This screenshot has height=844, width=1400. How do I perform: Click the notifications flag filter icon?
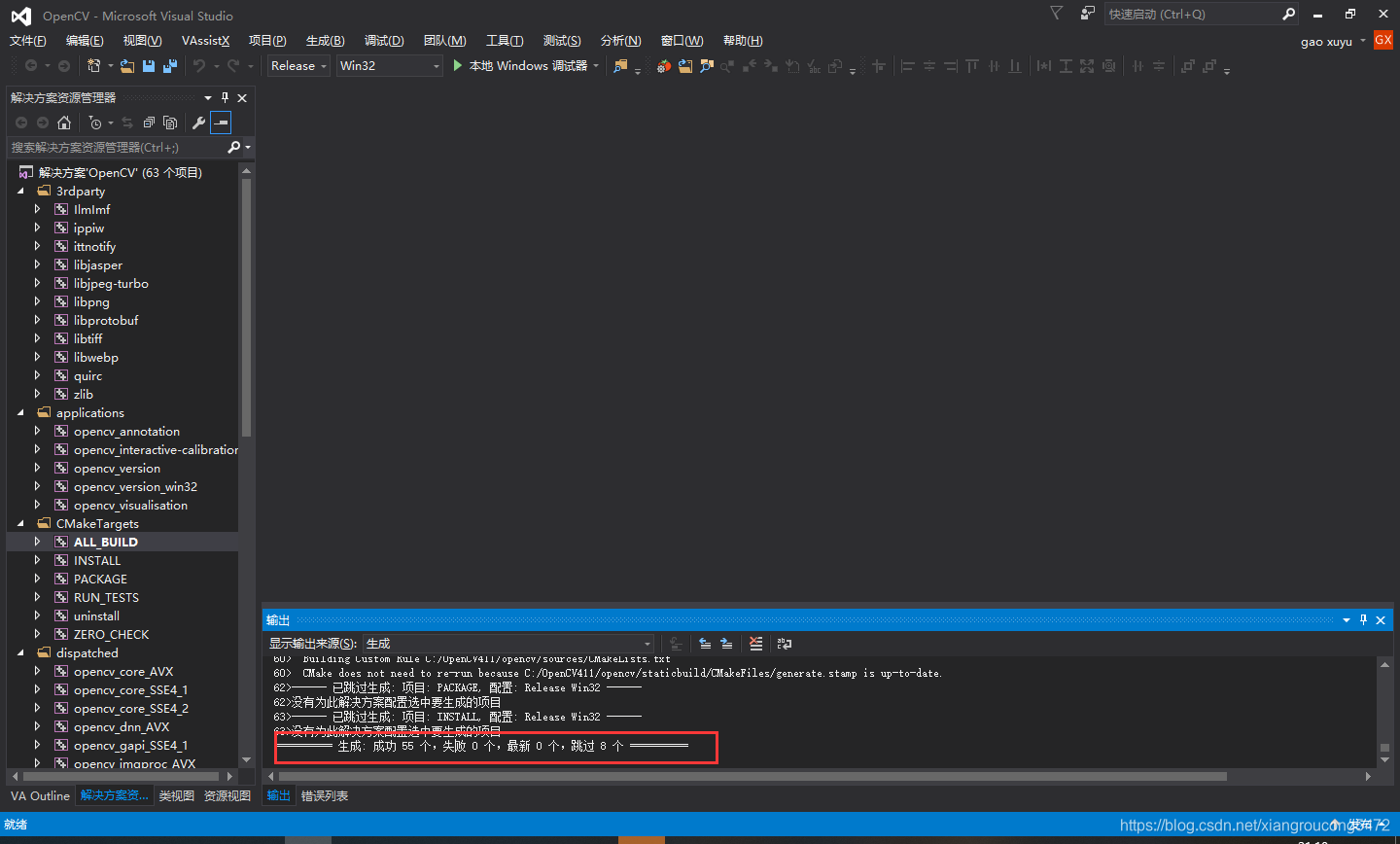point(1056,13)
